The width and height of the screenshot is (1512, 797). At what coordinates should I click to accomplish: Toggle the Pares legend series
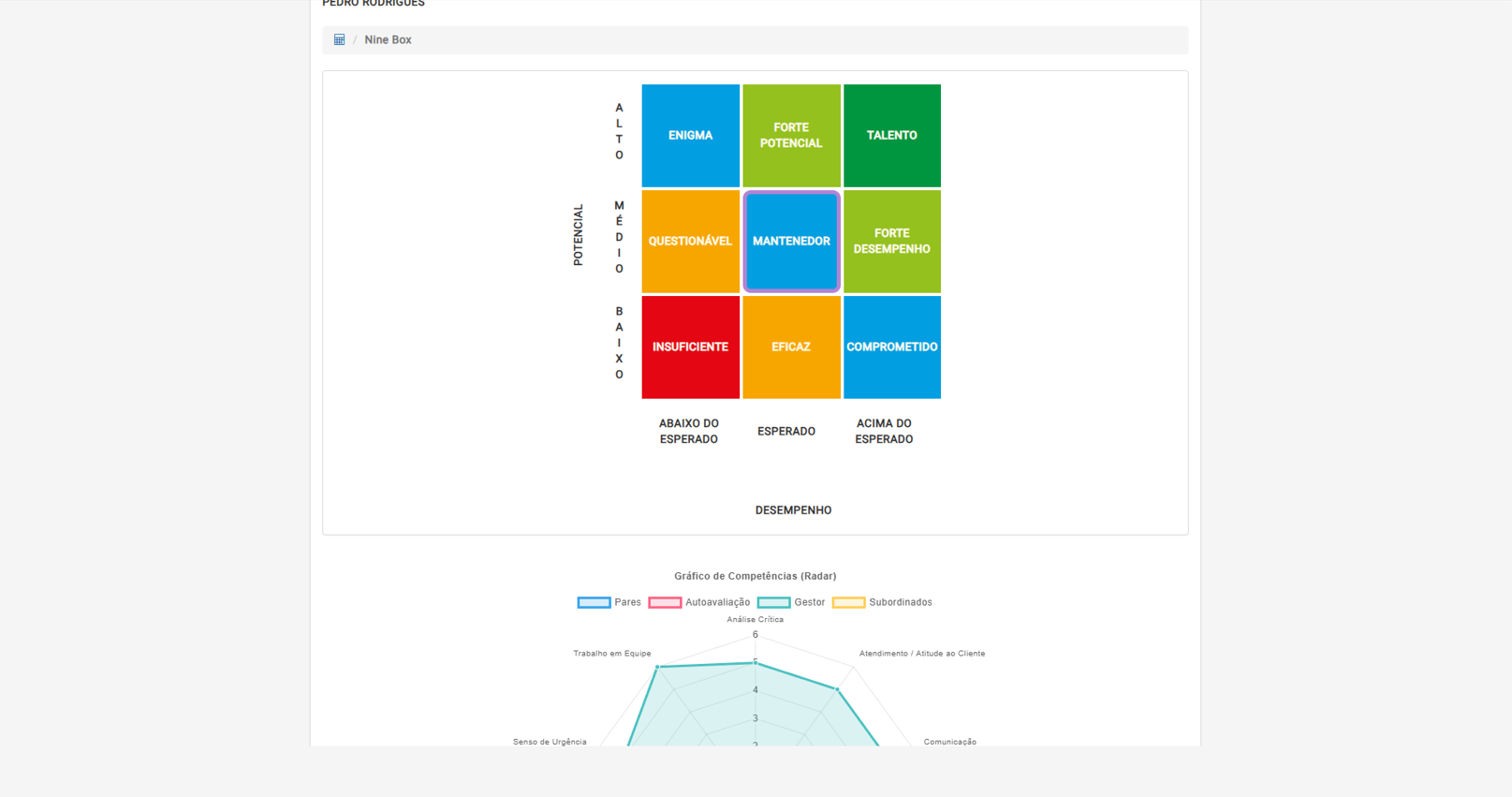[x=627, y=602]
